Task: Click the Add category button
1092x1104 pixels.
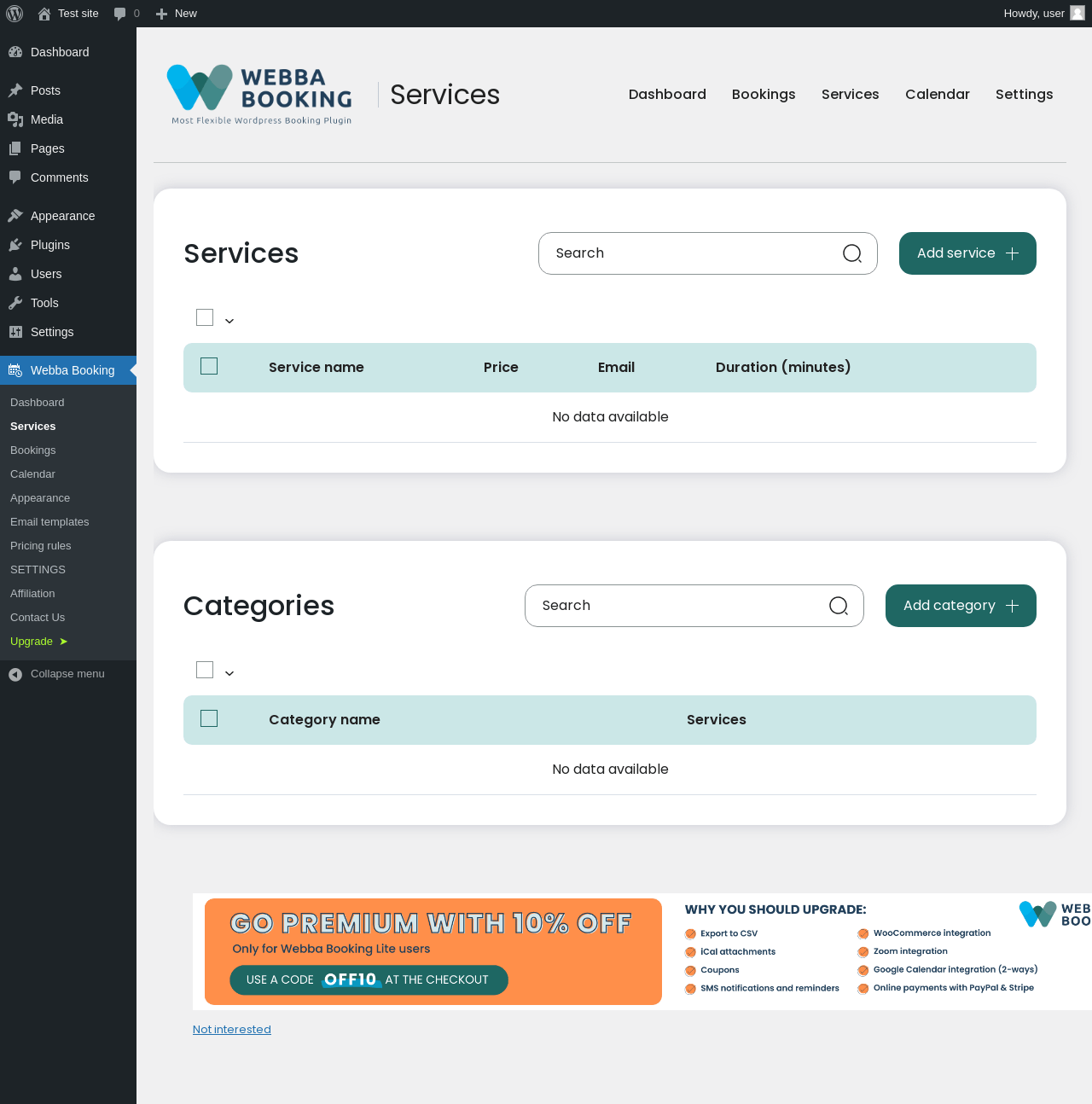Action: tap(961, 606)
